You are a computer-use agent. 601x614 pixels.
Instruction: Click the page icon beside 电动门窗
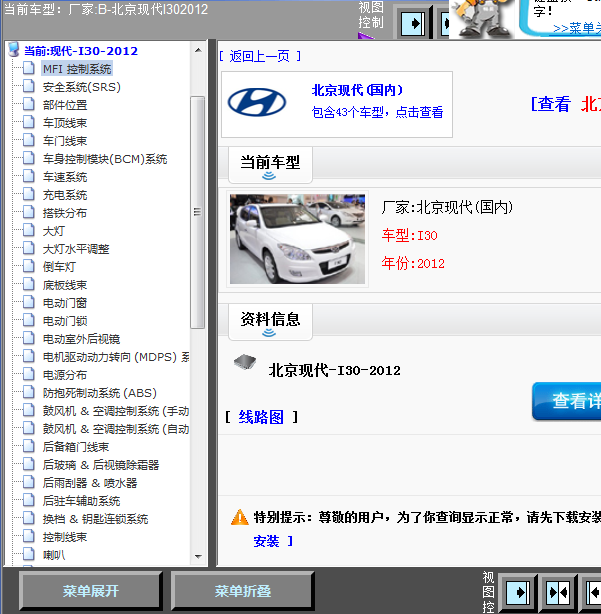[x=29, y=302]
